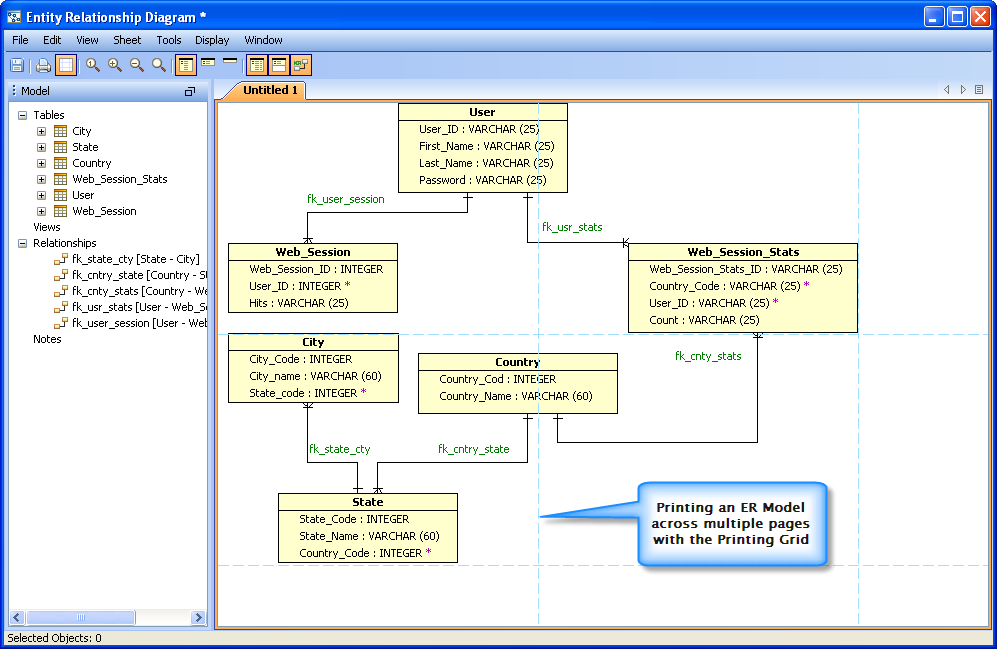
Task: Expand the Web_Session table node
Action: (x=41, y=211)
